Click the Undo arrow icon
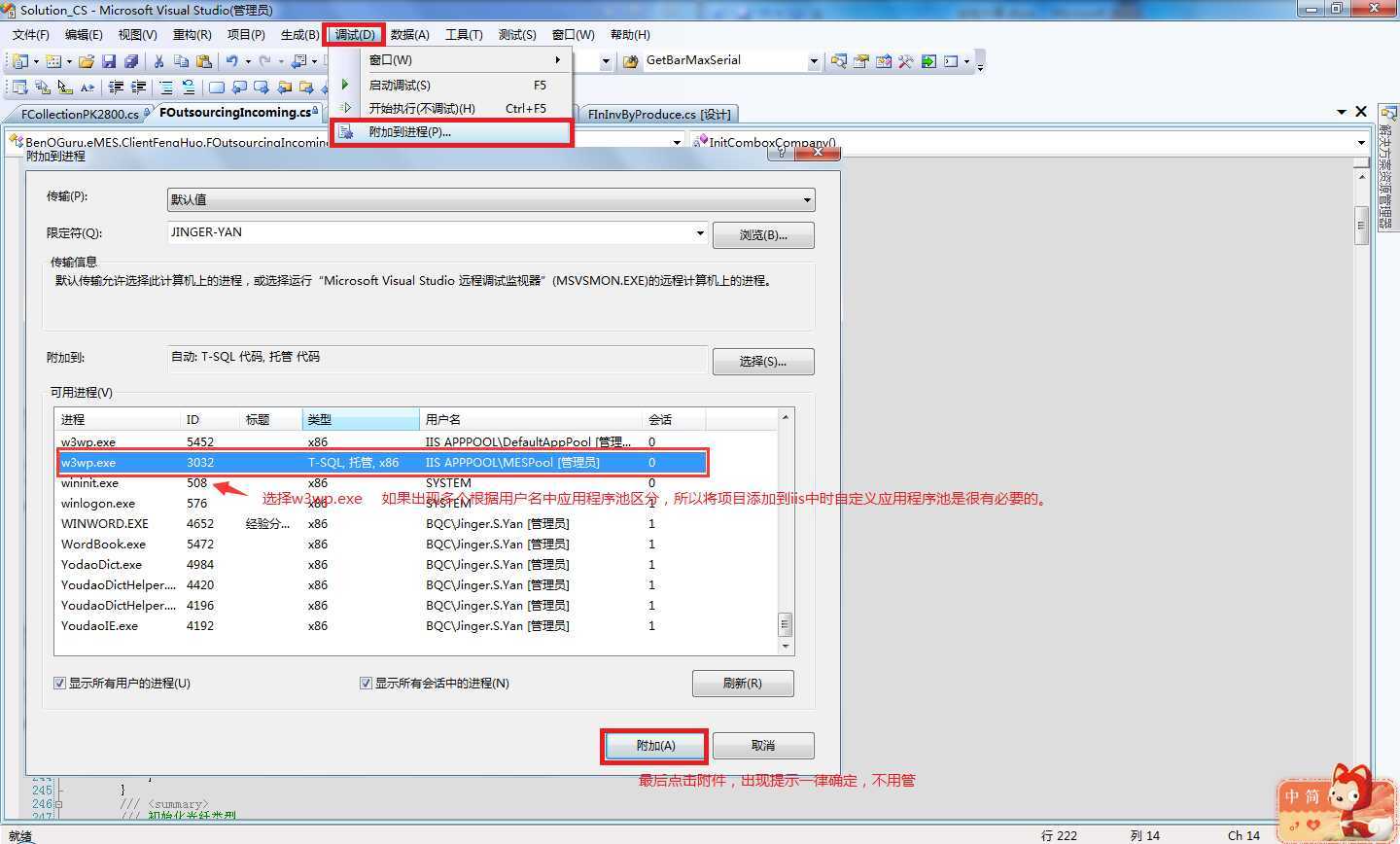This screenshot has width=1400, height=844. click(x=232, y=61)
